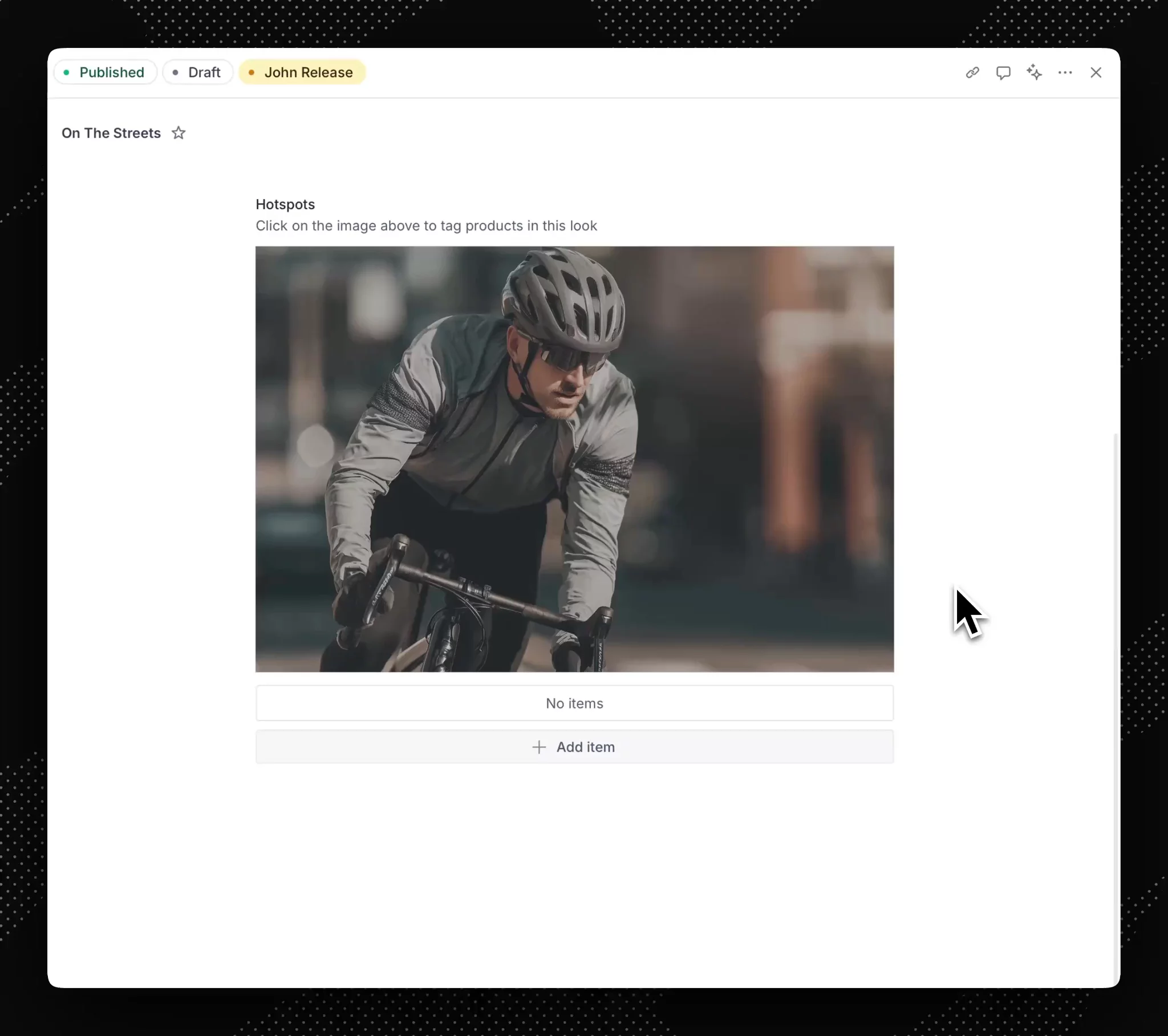This screenshot has height=1036, width=1168.
Task: Click the Hotspots field label
Action: (x=285, y=205)
